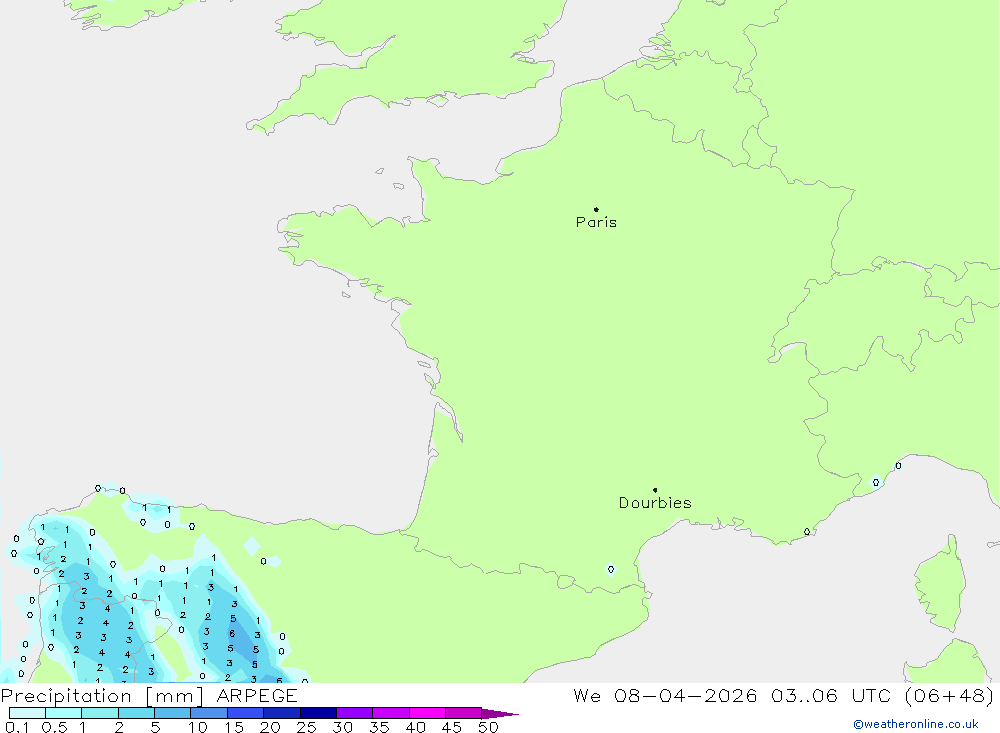The image size is (1000, 733).
Task: Click the Dourbies location label
Action: (655, 503)
